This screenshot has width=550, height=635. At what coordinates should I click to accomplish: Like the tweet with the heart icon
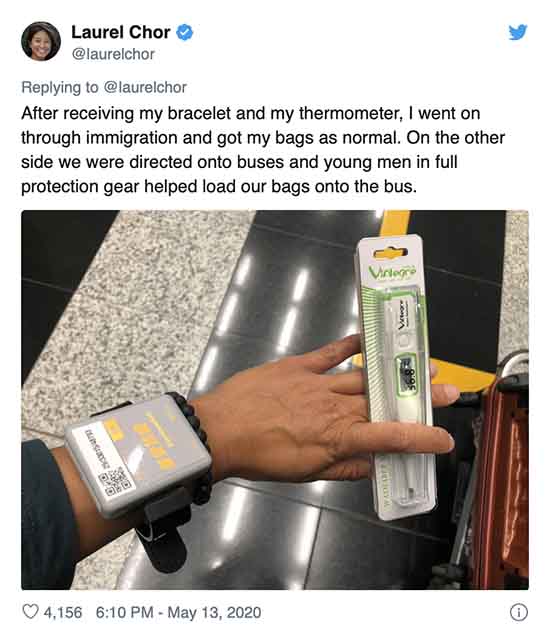coord(30,612)
